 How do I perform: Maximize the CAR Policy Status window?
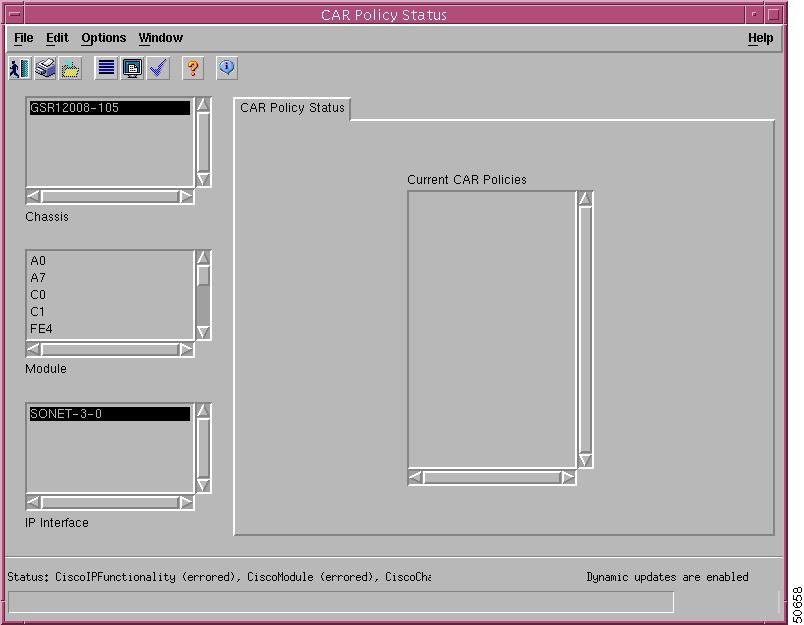774,14
